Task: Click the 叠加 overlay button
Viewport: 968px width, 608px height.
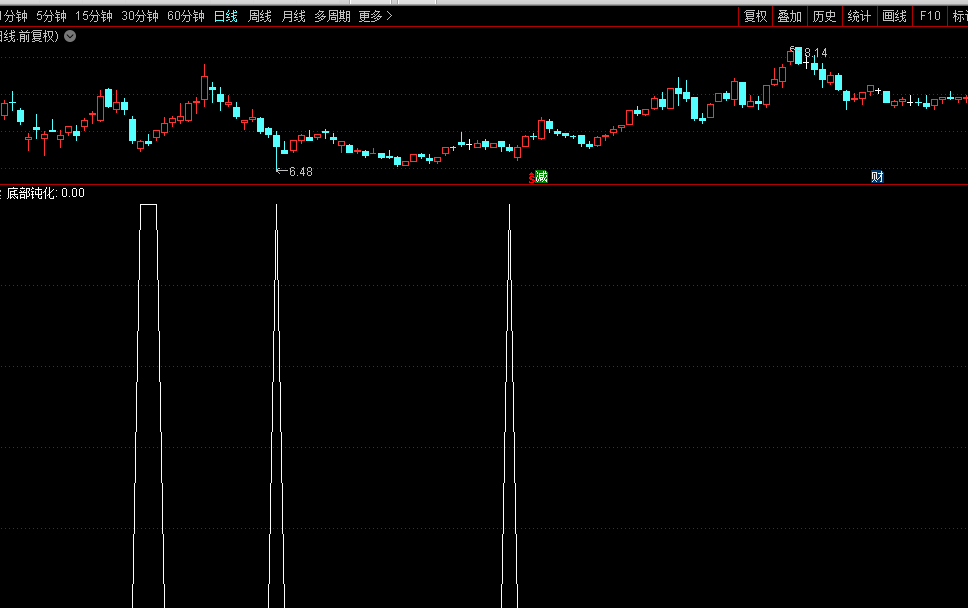Action: tap(790, 16)
